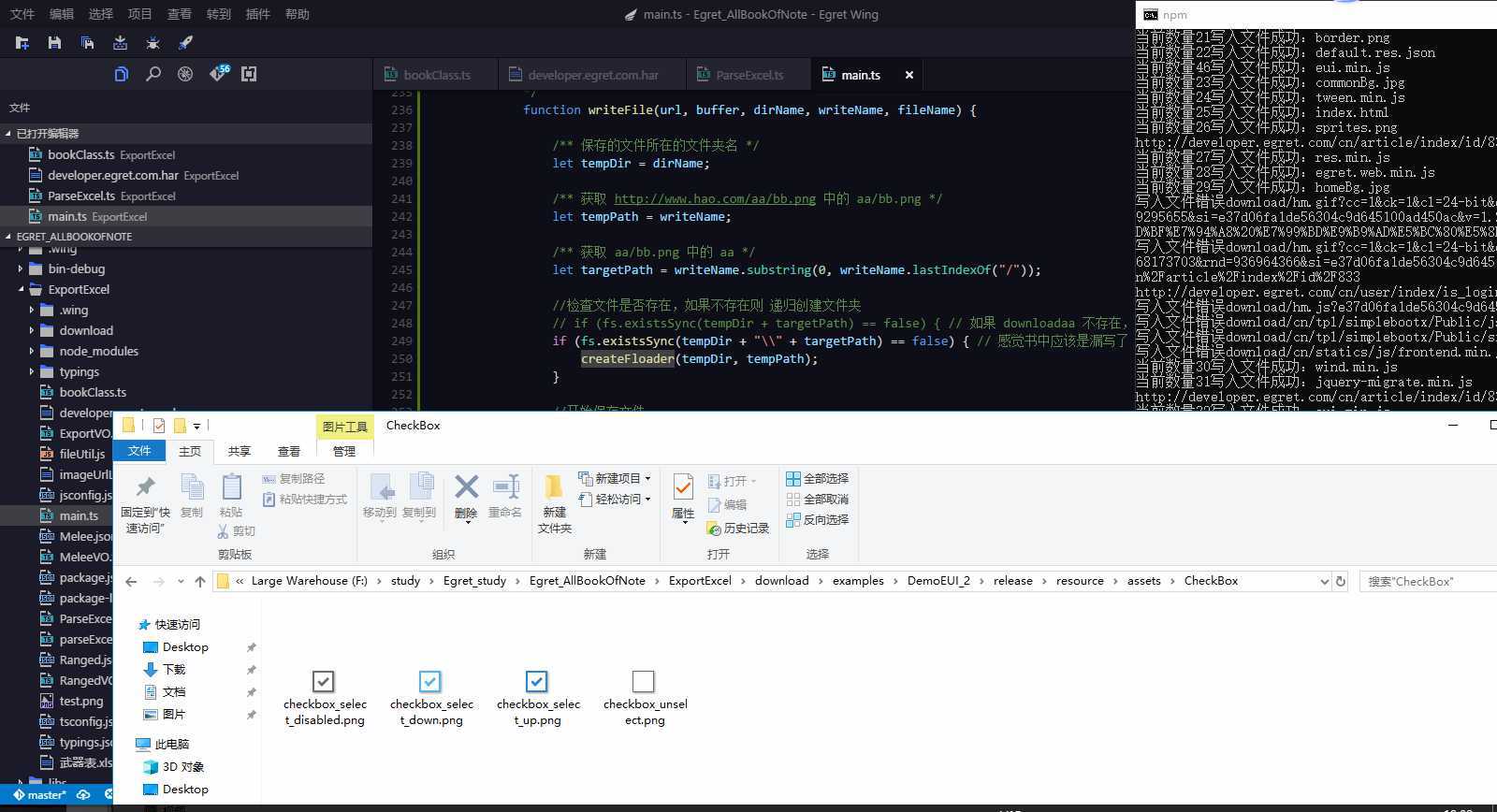This screenshot has width=1497, height=812.
Task: Click Pin to Quick Access in Explorer ribbon
Action: (x=145, y=504)
